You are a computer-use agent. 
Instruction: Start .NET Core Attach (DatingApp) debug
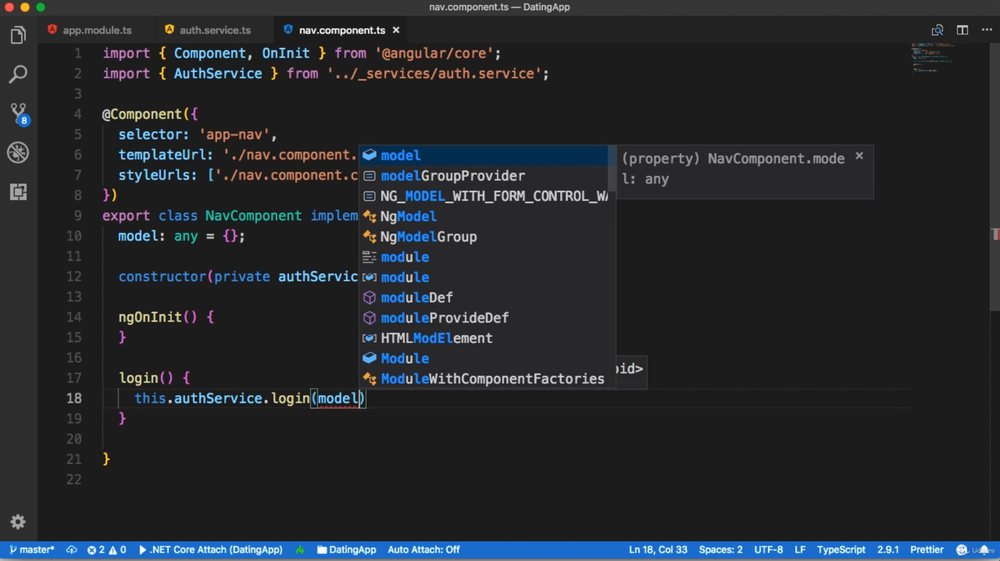coord(210,550)
